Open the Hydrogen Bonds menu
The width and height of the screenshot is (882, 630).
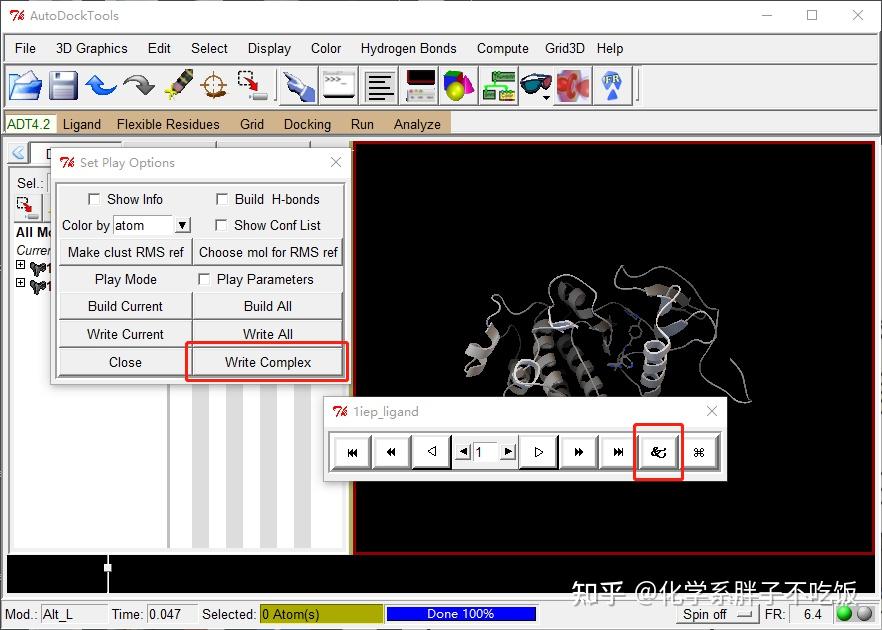coord(408,48)
